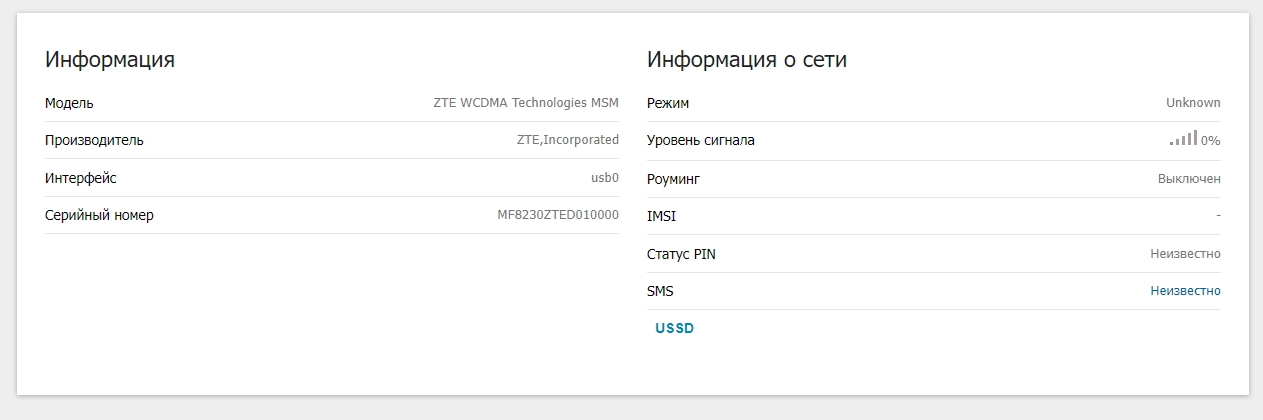Click the 0% signal percentage
1263x420 pixels.
click(1211, 141)
